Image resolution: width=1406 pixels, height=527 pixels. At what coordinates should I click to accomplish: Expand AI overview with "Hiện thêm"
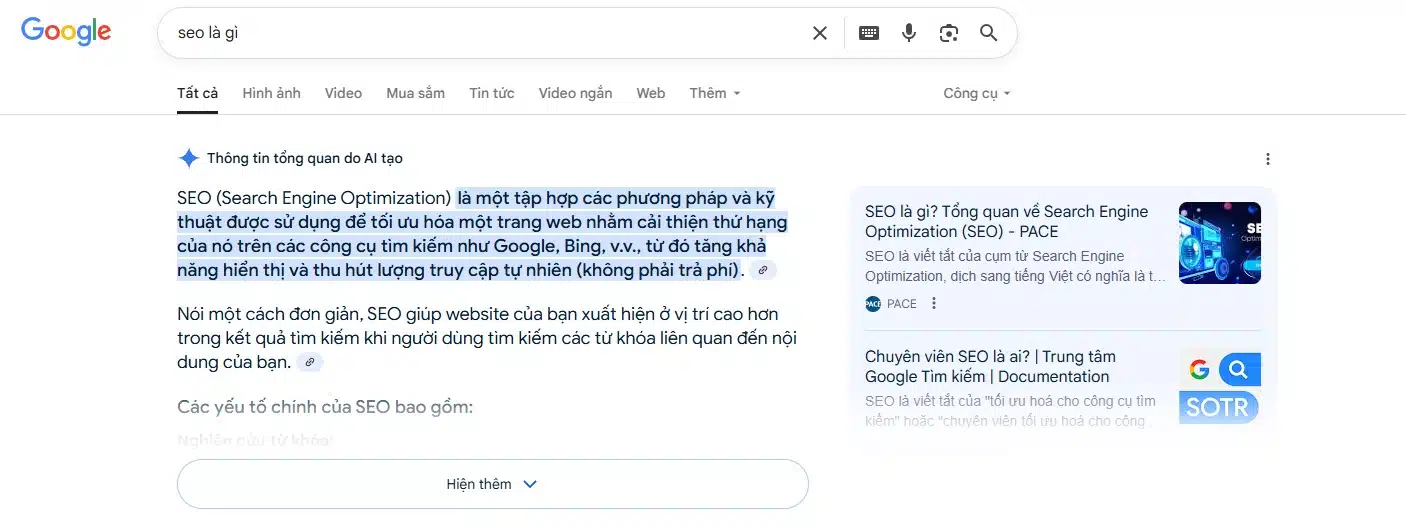coord(492,484)
